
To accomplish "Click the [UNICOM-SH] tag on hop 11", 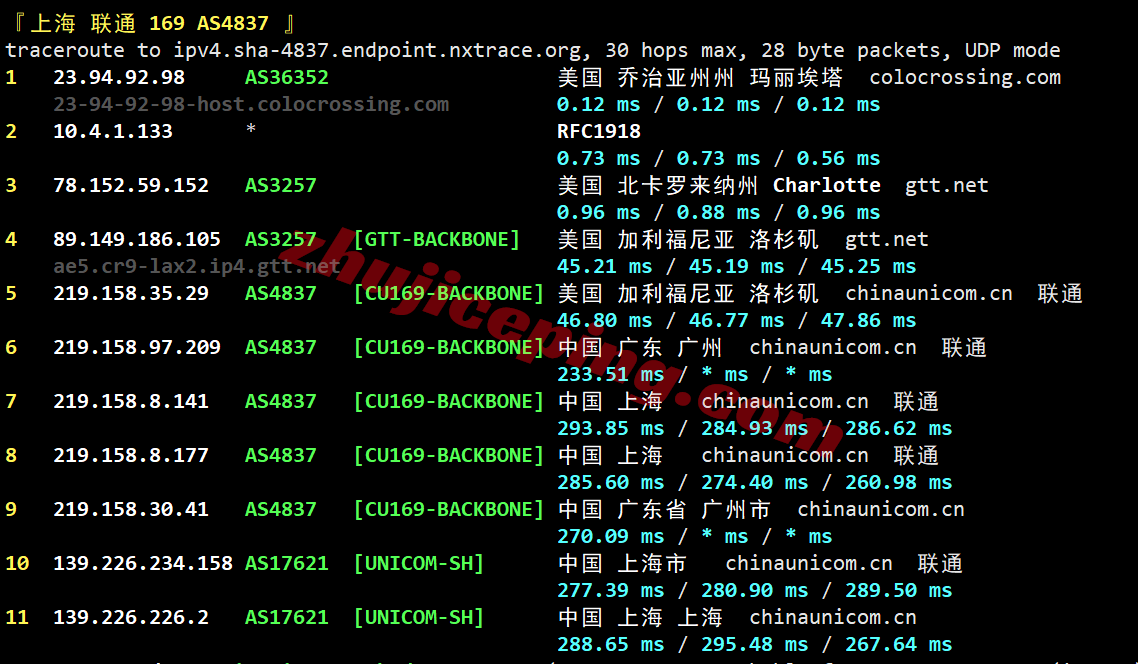I will tap(419, 618).
